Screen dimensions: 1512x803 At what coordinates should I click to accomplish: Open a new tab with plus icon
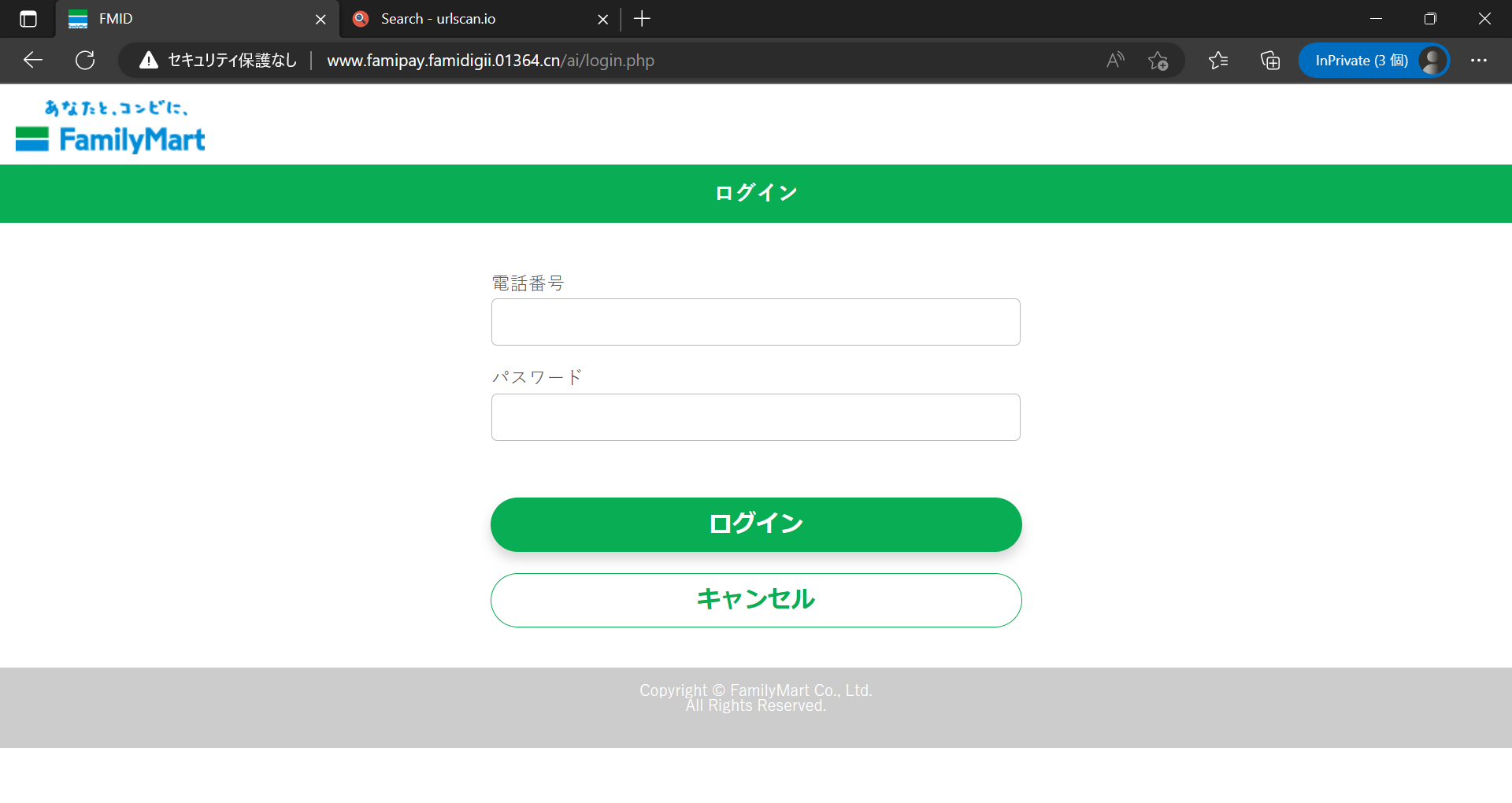coord(642,19)
